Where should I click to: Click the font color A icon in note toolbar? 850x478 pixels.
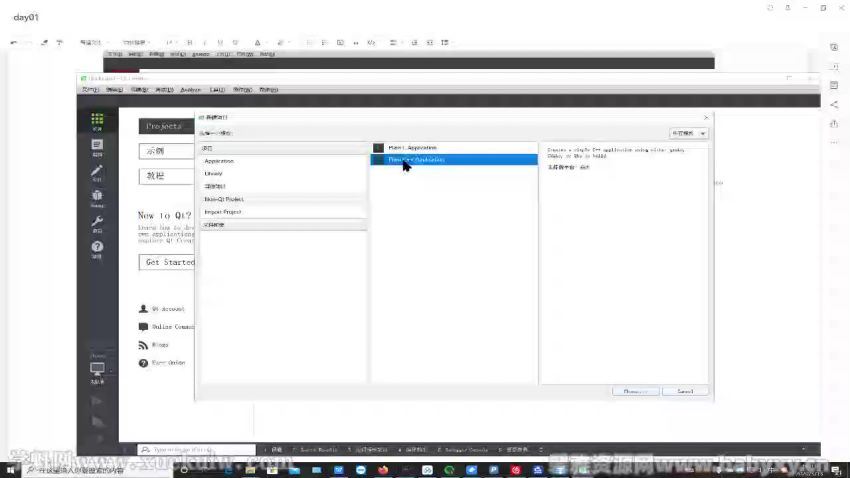pyautogui.click(x=257, y=42)
